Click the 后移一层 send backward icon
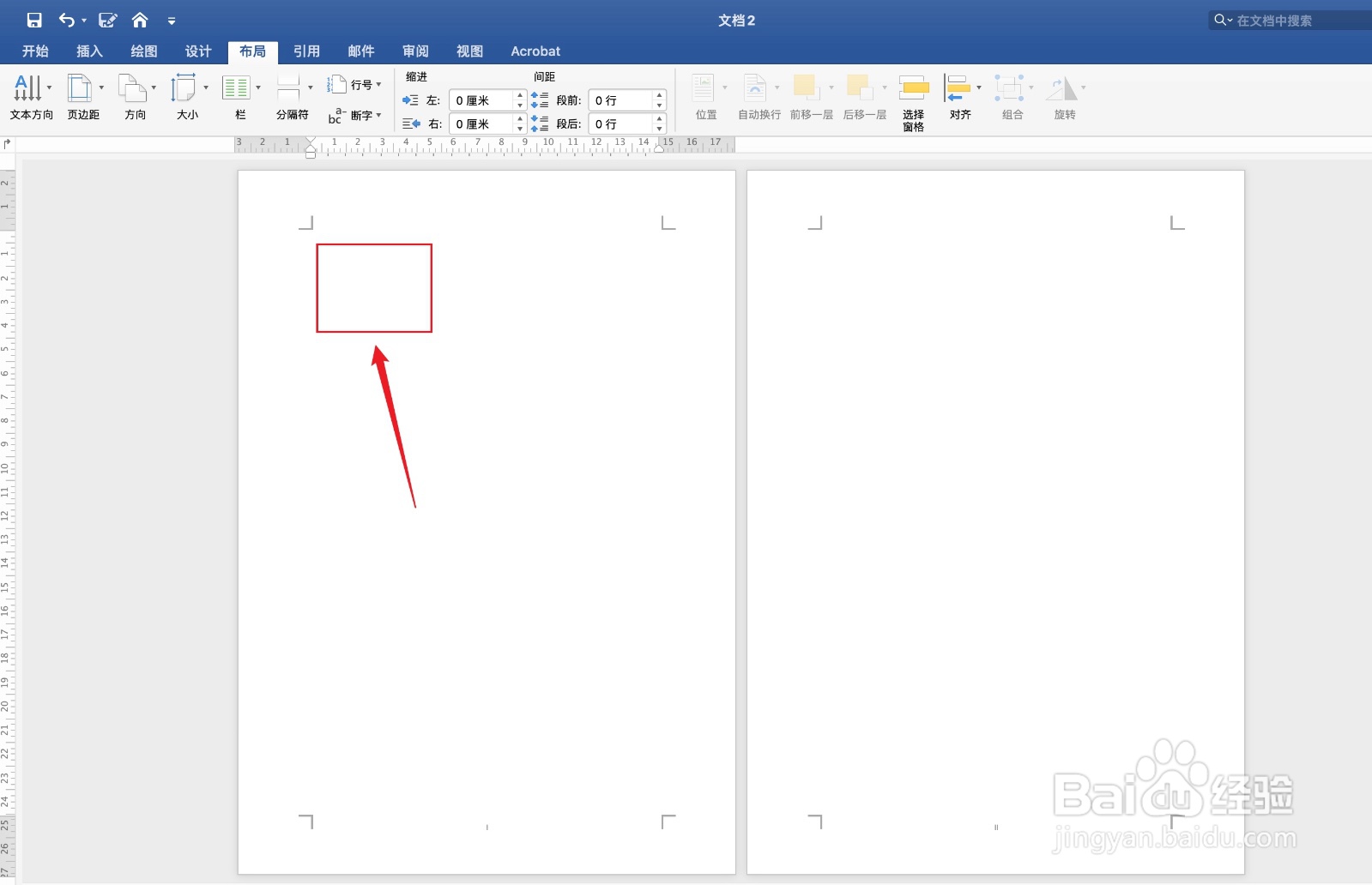This screenshot has width=1372, height=885. pos(860,87)
